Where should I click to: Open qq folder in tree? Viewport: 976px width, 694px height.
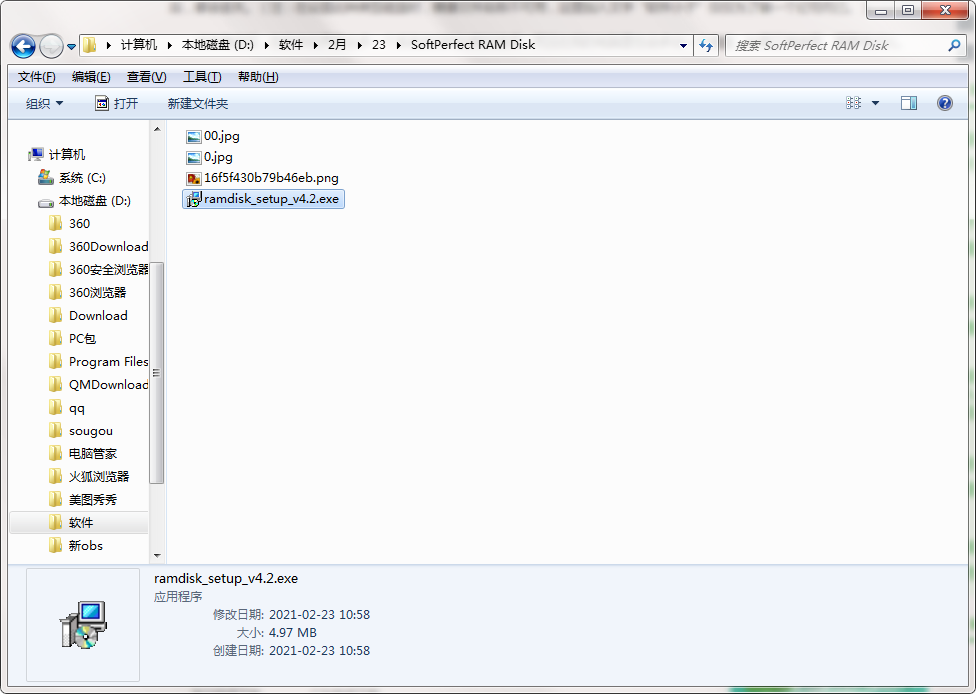(x=67, y=408)
